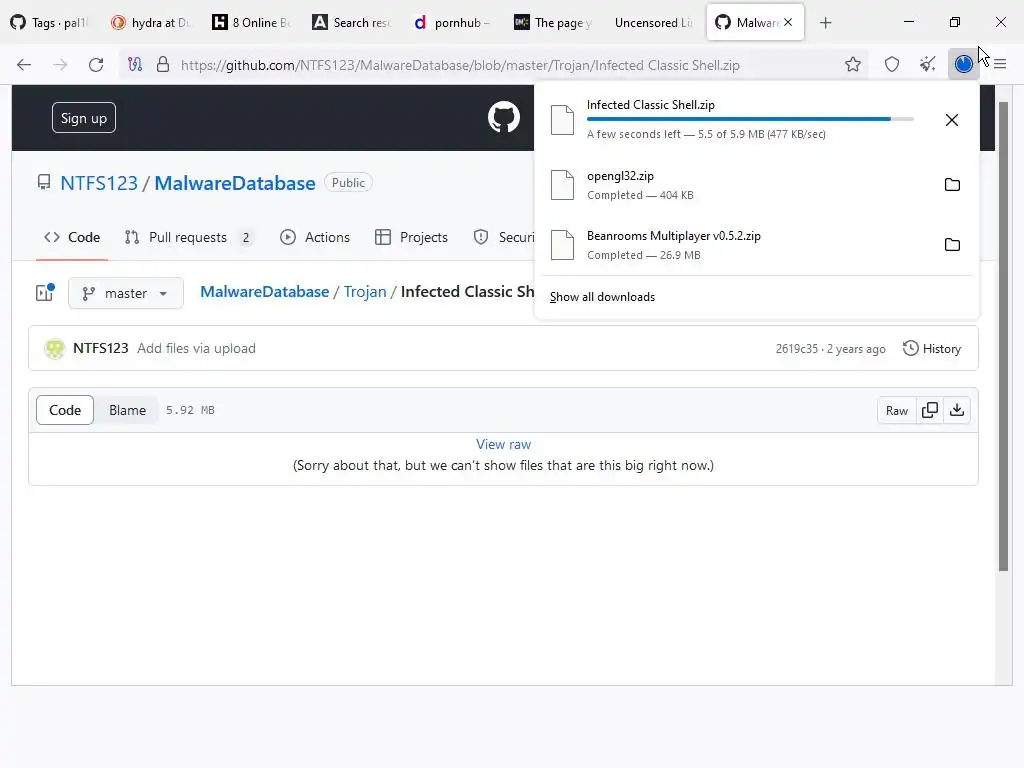Go back with the browser back arrow
The image size is (1024, 768).
24,65
